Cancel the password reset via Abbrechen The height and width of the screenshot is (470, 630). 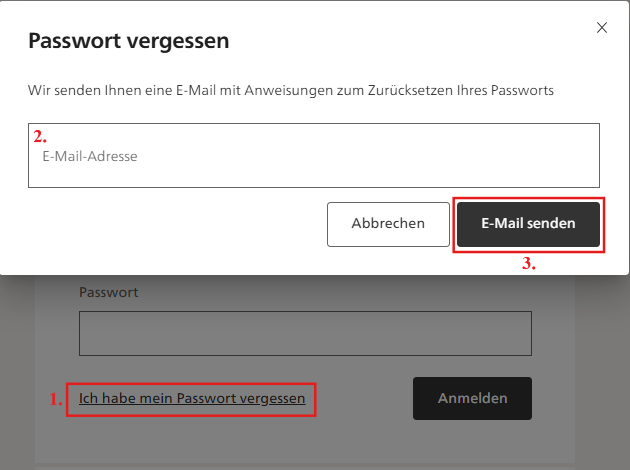point(388,224)
